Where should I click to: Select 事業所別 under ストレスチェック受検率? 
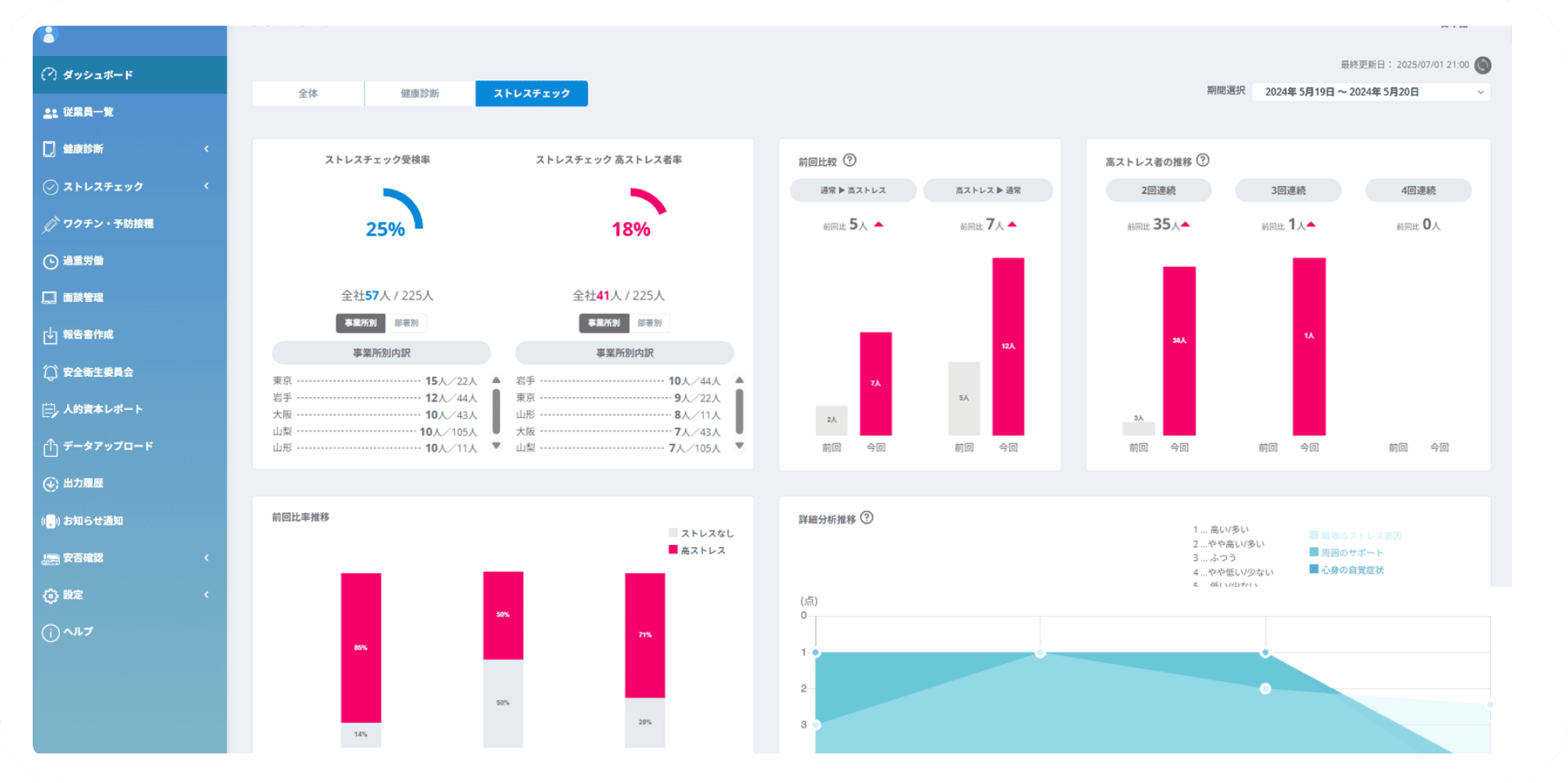coord(360,323)
